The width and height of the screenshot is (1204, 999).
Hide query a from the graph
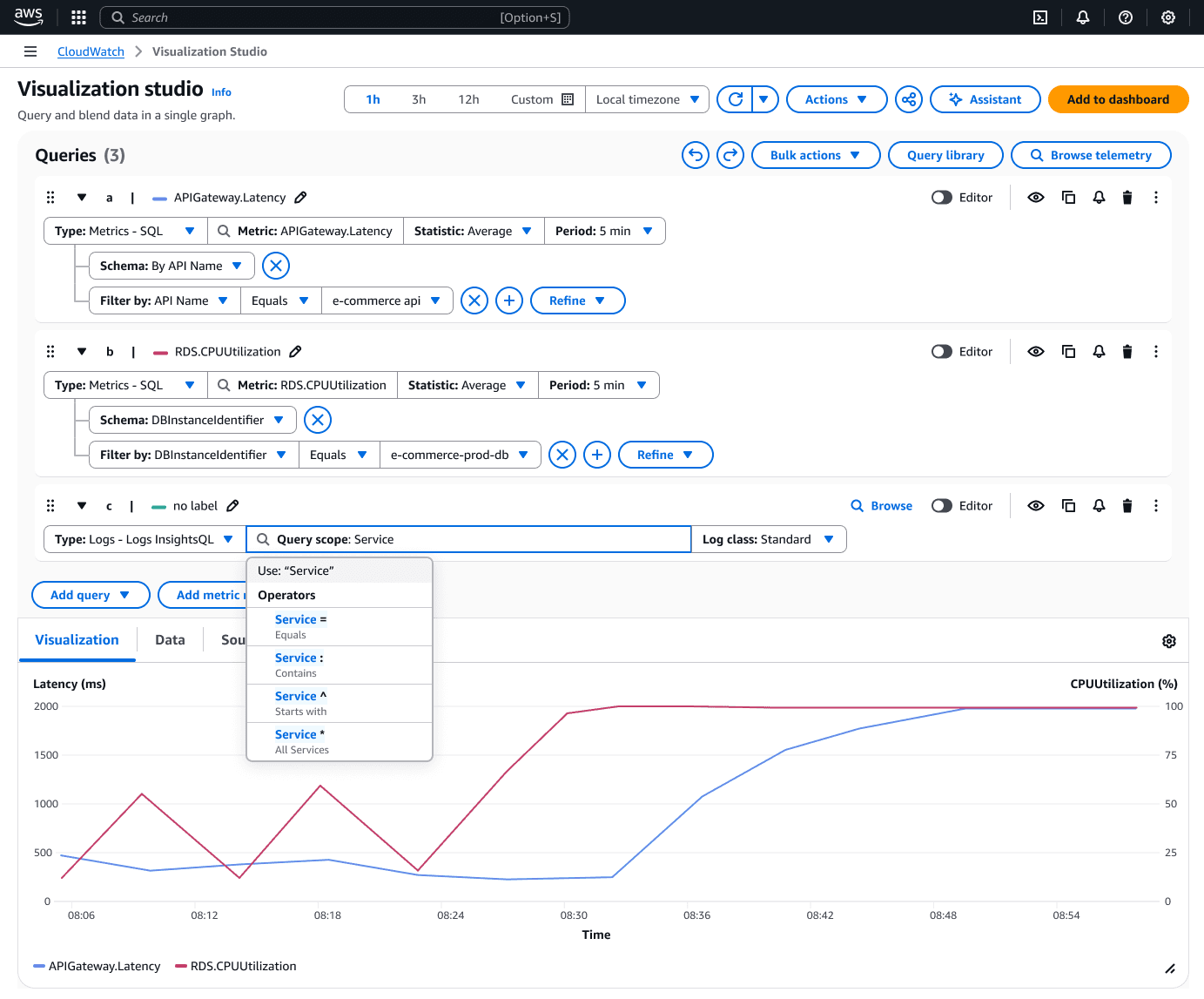tap(1036, 198)
